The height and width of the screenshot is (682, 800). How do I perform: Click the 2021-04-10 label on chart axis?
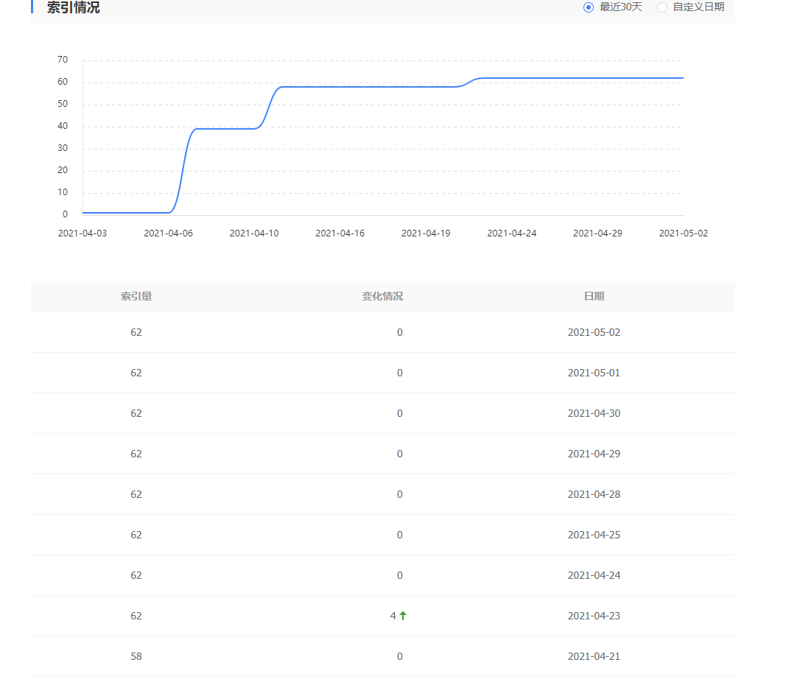tap(254, 233)
